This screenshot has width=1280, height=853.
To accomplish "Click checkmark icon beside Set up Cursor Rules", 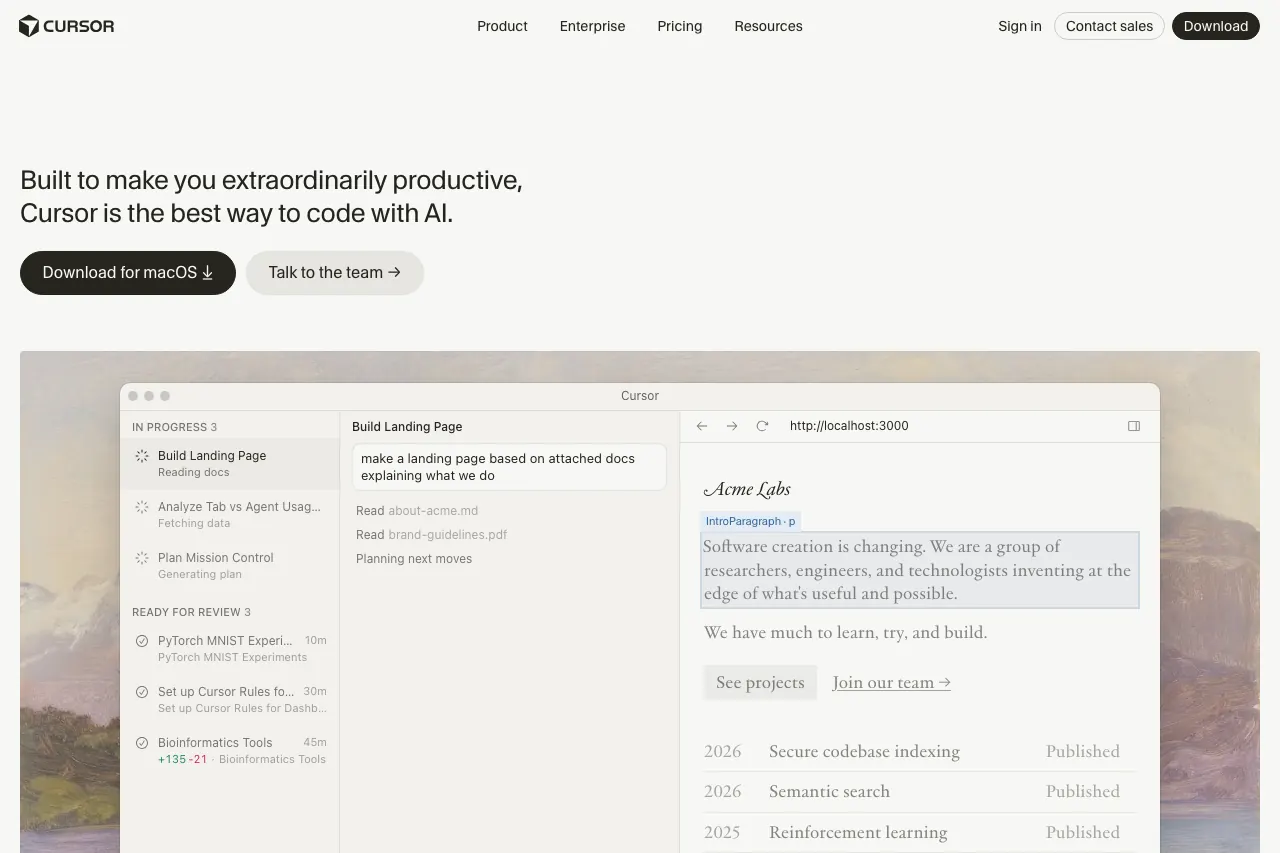I will tap(142, 692).
